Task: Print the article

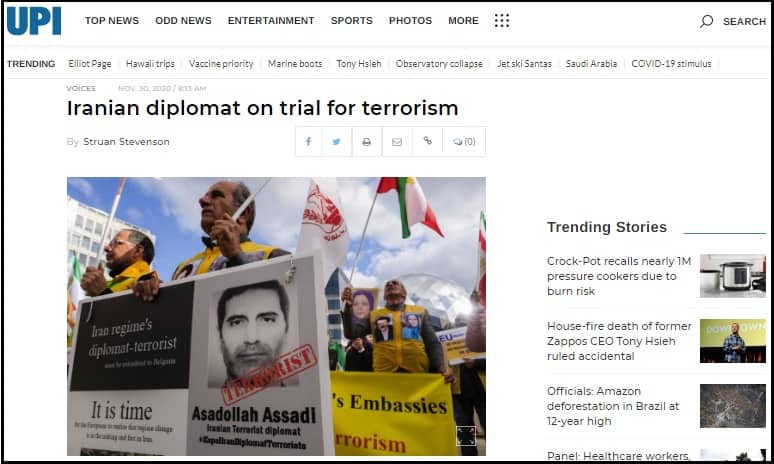Action: 366,142
